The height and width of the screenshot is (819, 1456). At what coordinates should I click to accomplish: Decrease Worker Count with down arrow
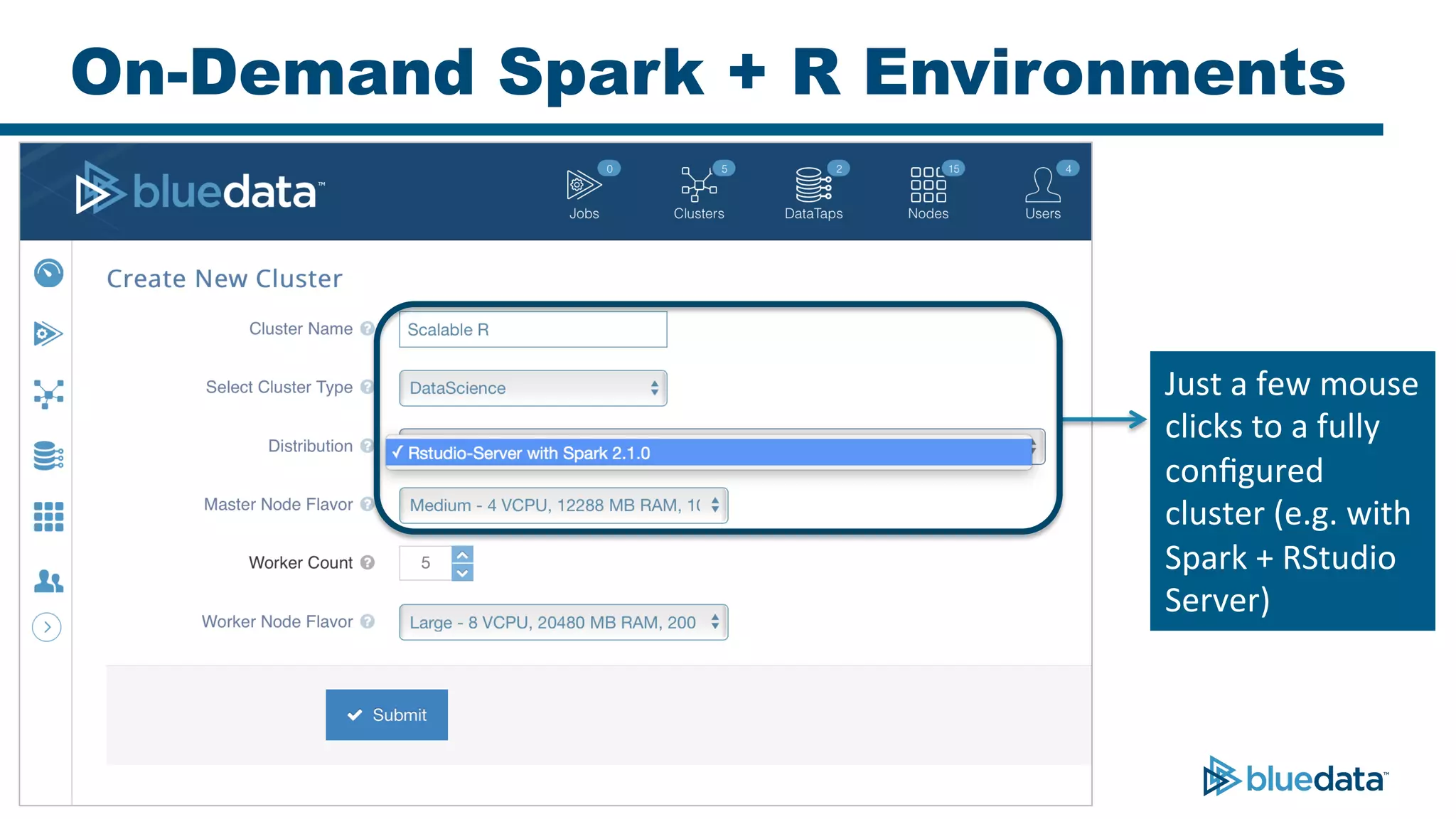coord(462,572)
